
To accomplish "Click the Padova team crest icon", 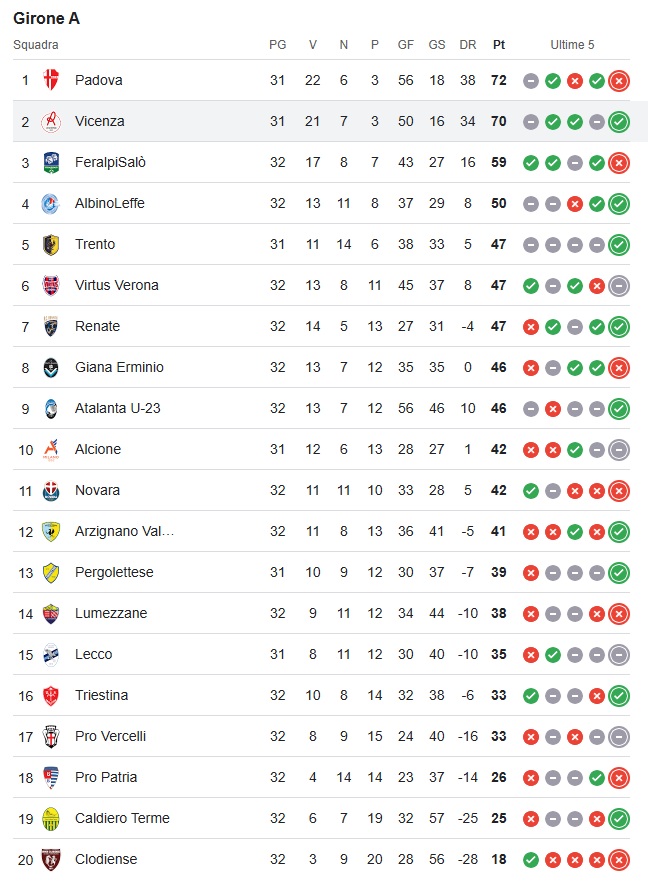I will 51,80.
